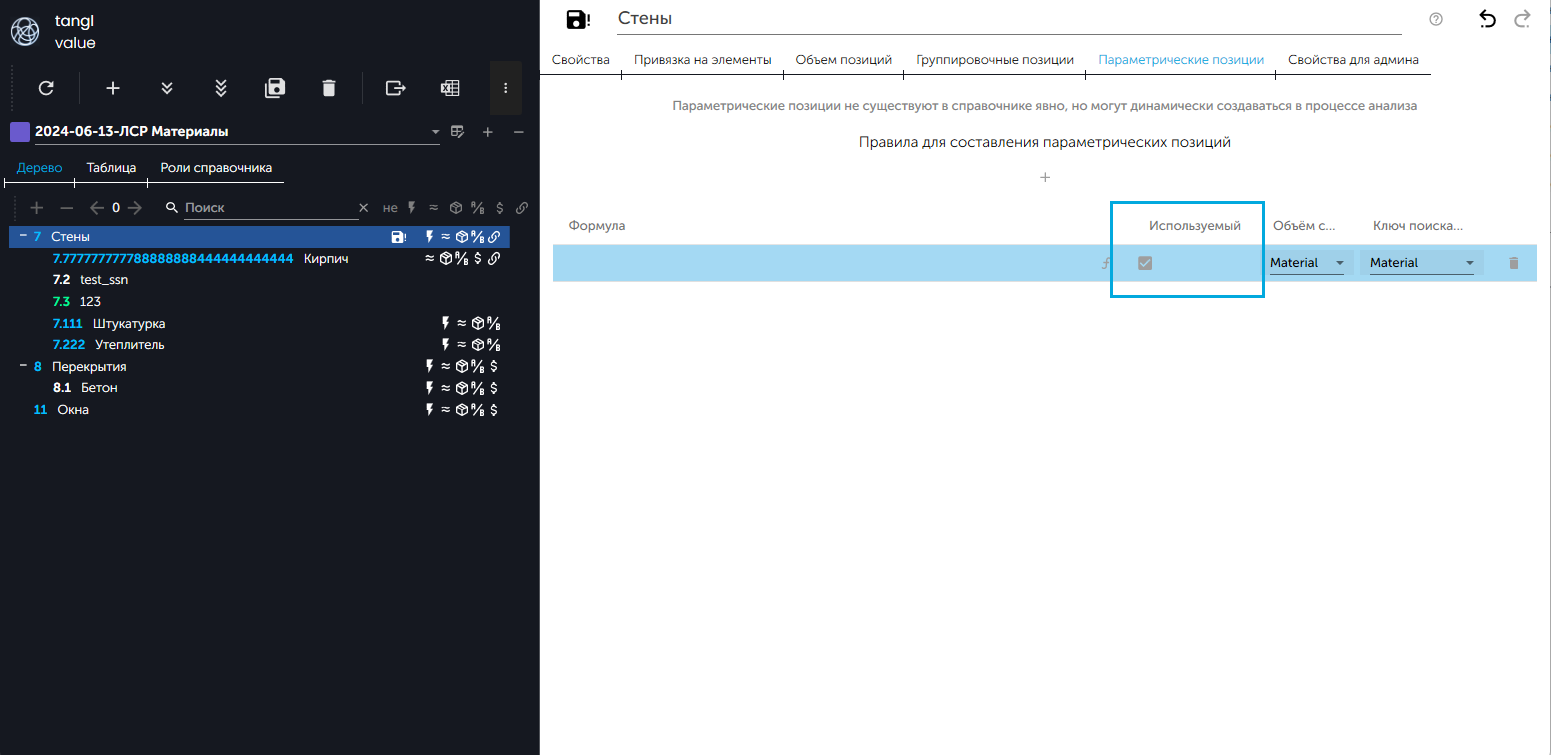The height and width of the screenshot is (755, 1551).
Task: Click the Excel export icon
Action: click(x=450, y=88)
